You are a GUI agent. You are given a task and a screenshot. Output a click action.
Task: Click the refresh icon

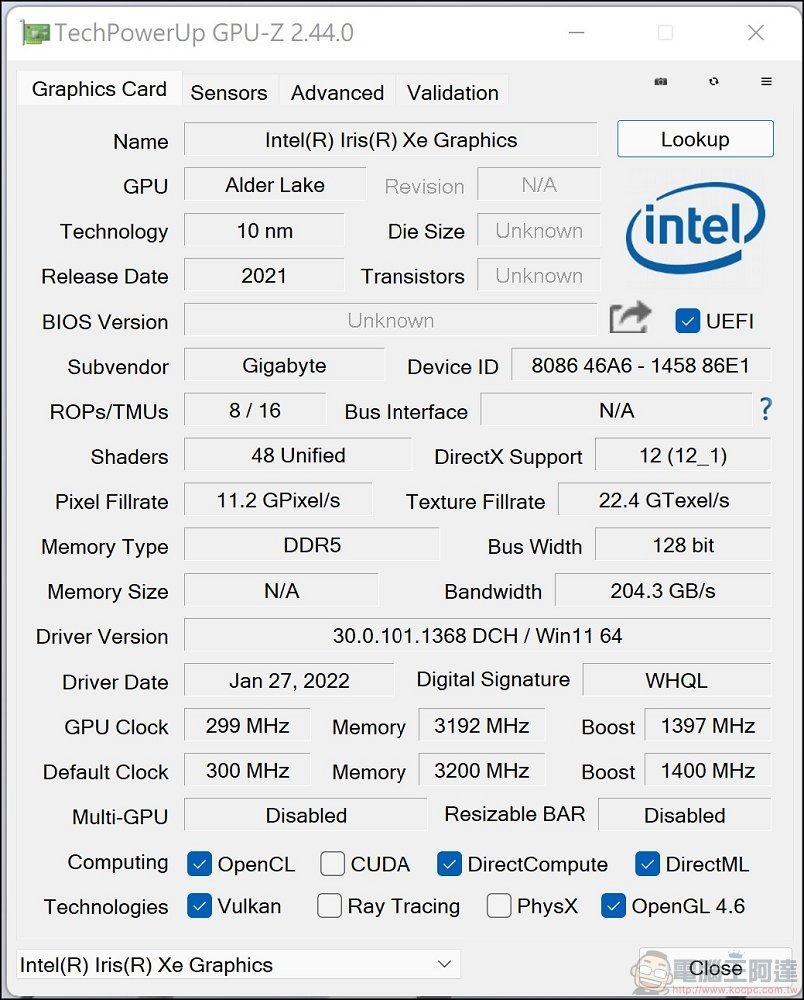(x=713, y=81)
